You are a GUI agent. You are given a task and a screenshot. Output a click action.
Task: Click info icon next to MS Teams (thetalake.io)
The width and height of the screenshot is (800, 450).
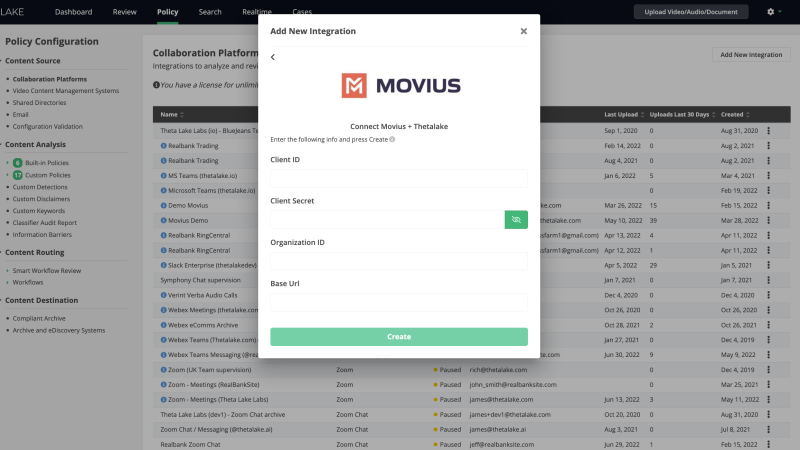163,176
